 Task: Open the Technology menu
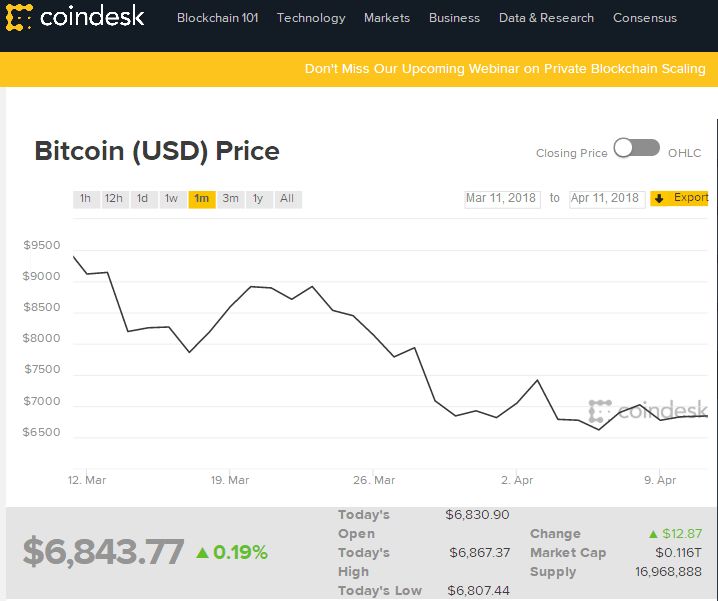(x=311, y=18)
